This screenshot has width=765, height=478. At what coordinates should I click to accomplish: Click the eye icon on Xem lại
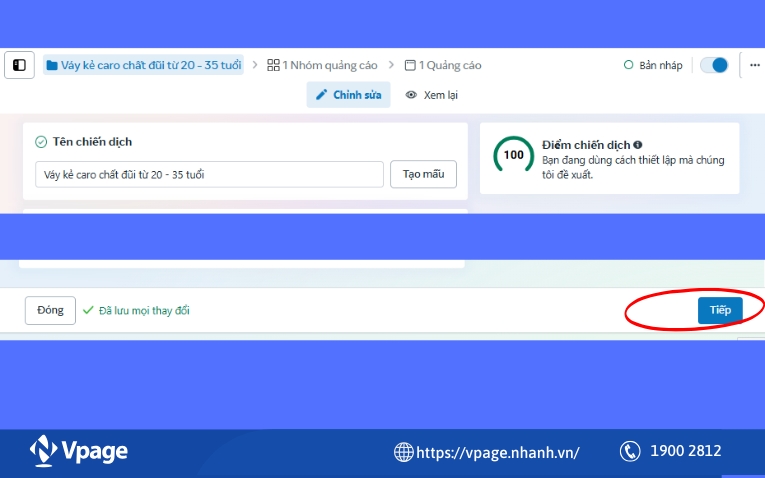tap(411, 95)
